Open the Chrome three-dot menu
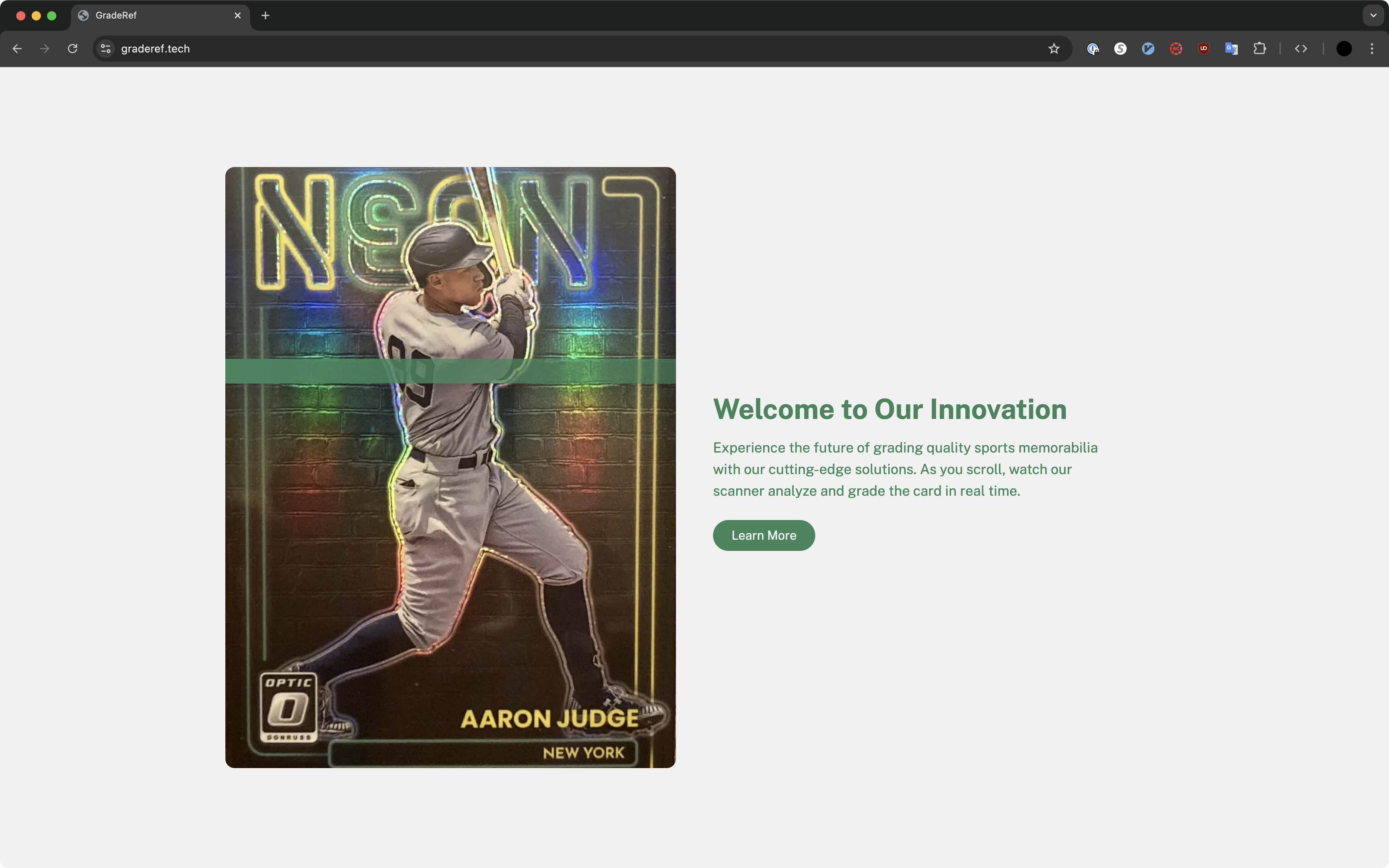 point(1372,49)
